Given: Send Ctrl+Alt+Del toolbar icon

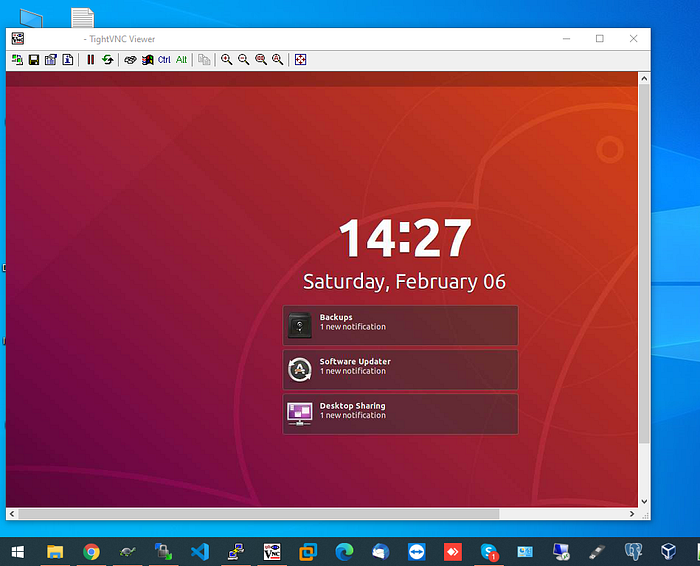Looking at the screenshot, I should 130,60.
